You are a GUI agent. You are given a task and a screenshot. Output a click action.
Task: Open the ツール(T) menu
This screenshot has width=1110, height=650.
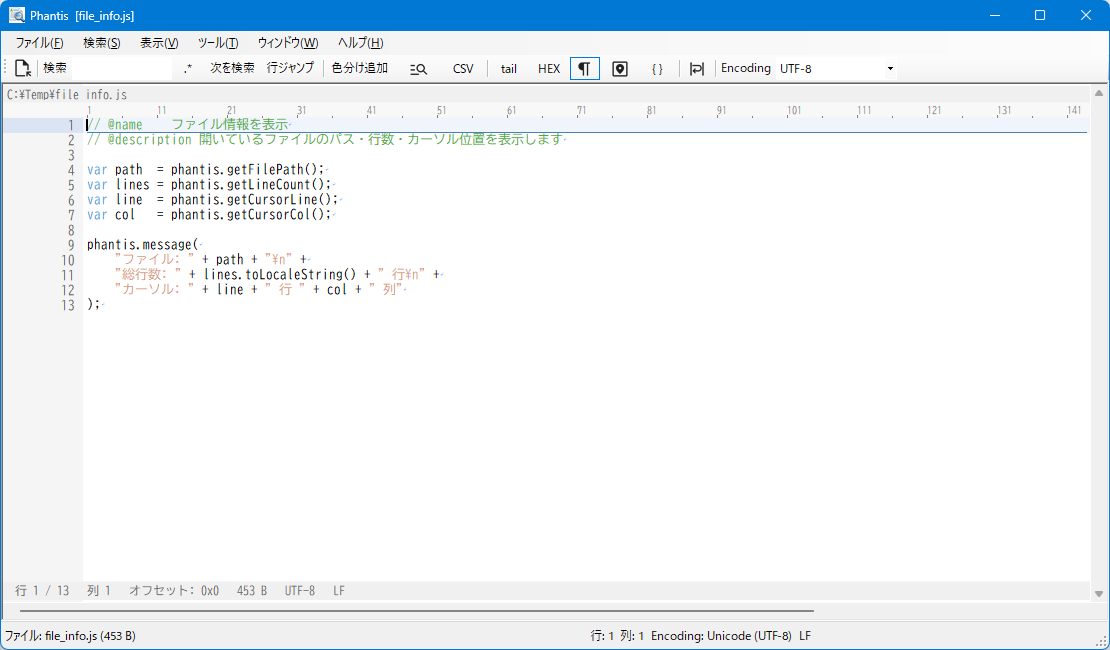218,43
